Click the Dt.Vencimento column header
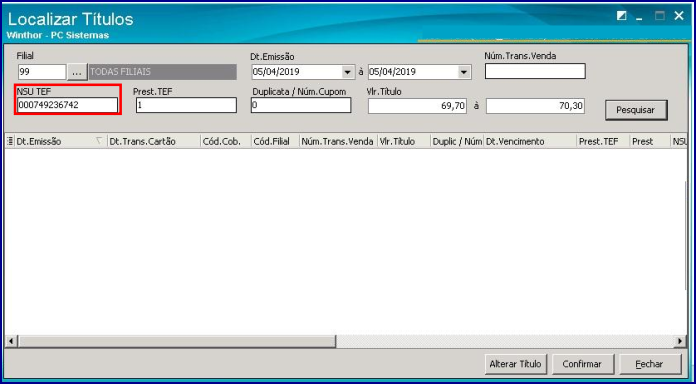 tap(530, 142)
